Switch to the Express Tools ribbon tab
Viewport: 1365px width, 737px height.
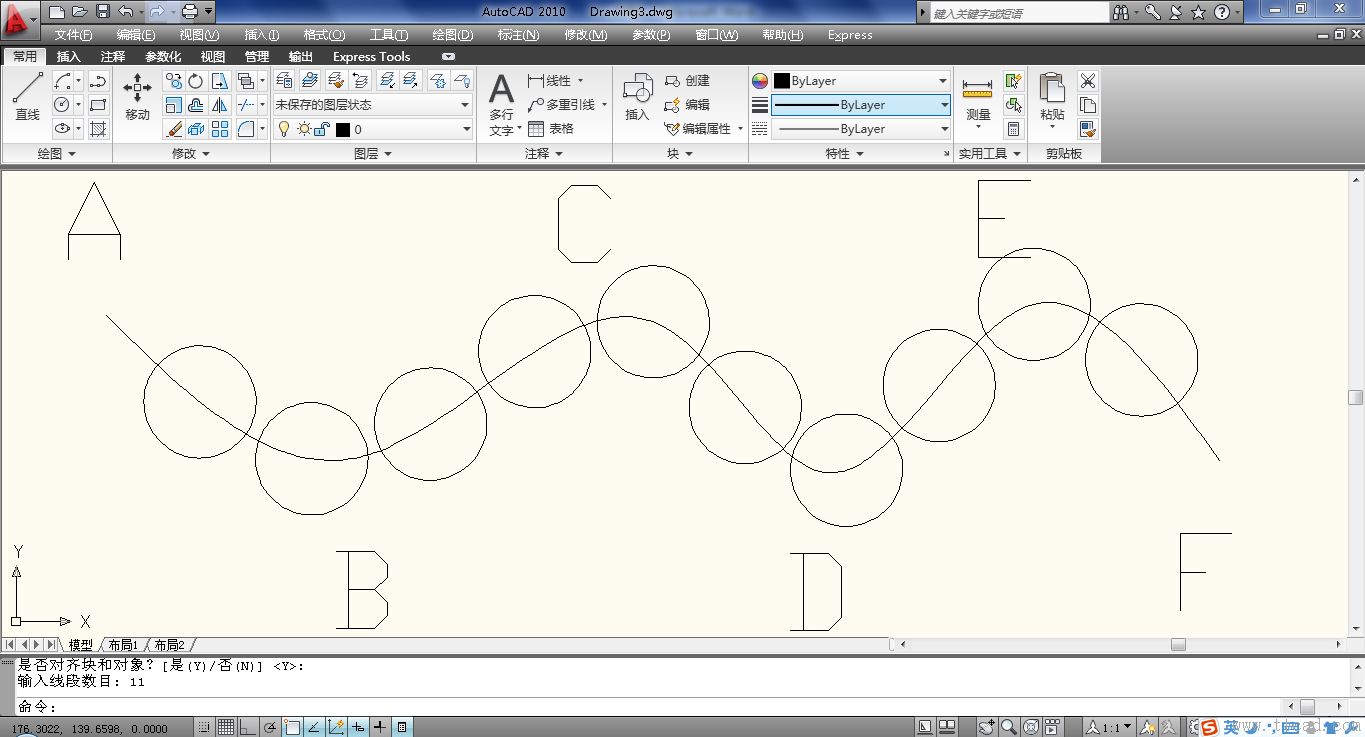[371, 57]
